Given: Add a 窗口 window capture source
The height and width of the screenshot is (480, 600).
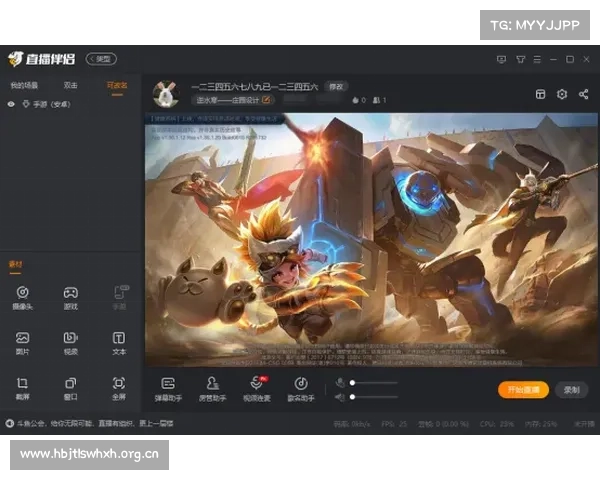Looking at the screenshot, I should pos(71,388).
